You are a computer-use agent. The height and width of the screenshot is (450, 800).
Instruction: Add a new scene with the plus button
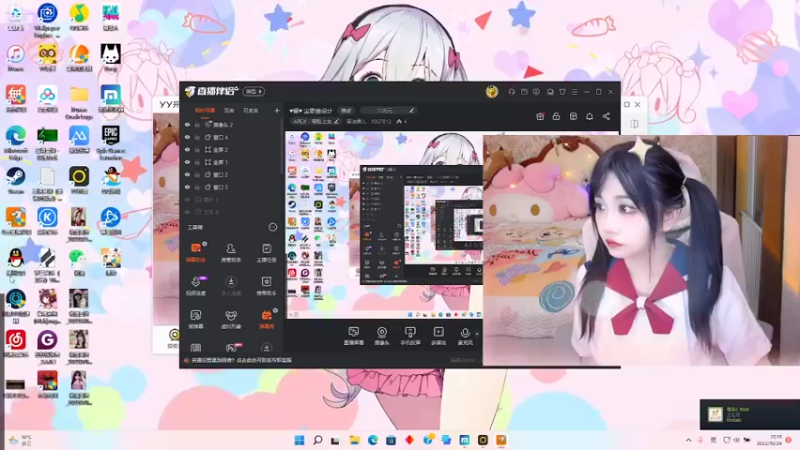point(277,110)
